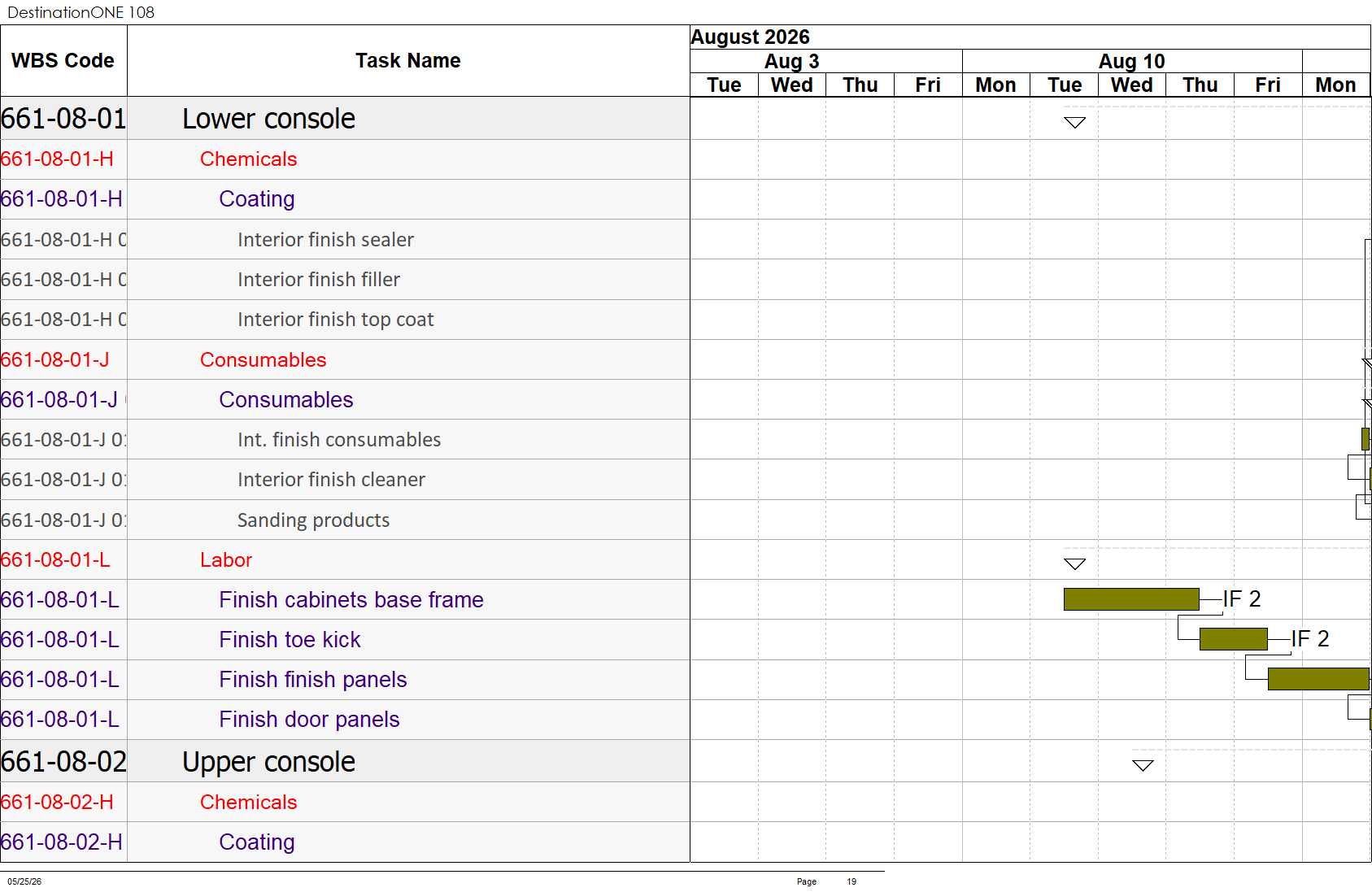Click the Finish finish panels Gantt bar
Viewport: 1372px width, 892px height.
[x=1318, y=679]
